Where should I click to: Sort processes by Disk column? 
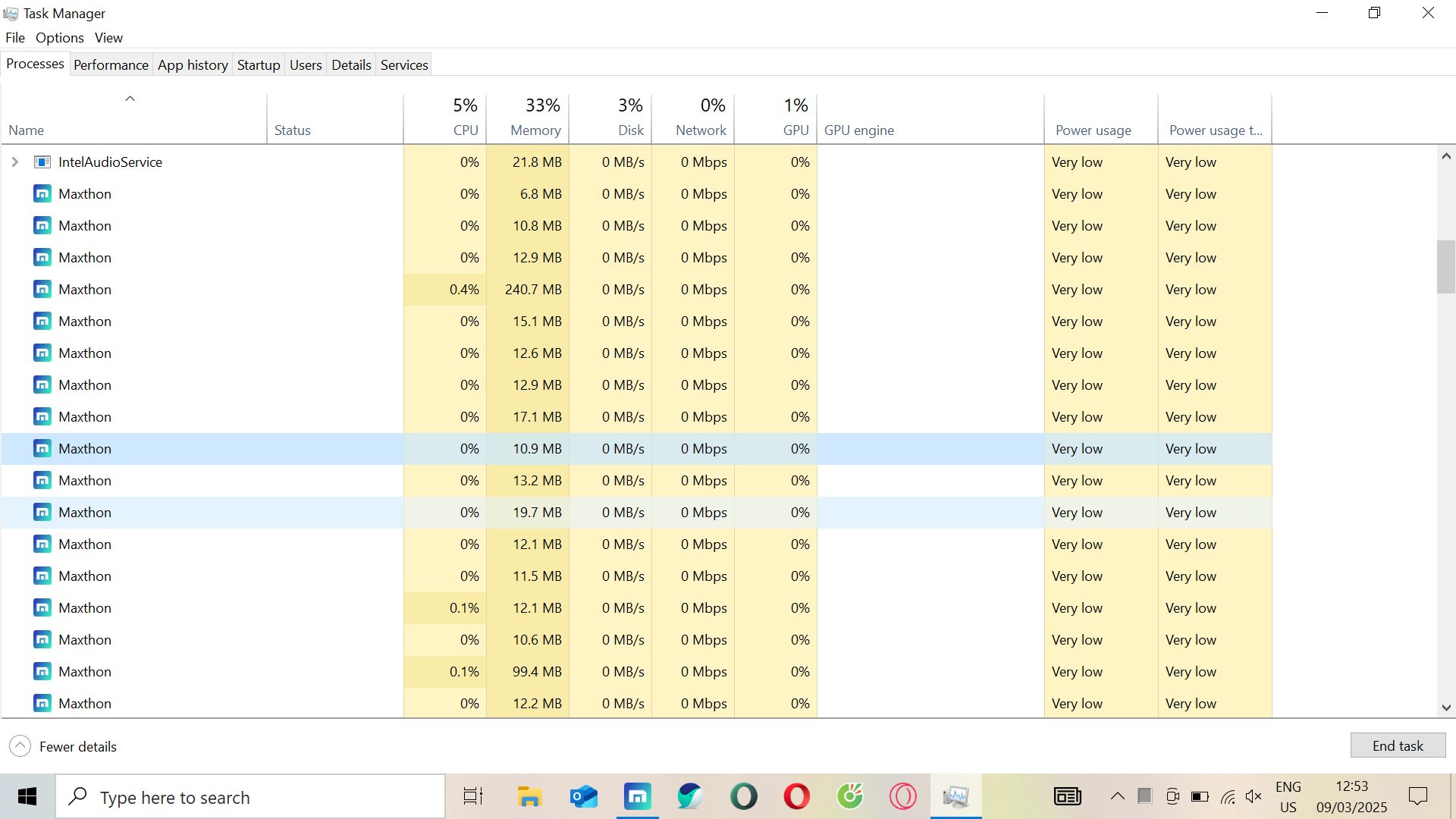coord(610,118)
